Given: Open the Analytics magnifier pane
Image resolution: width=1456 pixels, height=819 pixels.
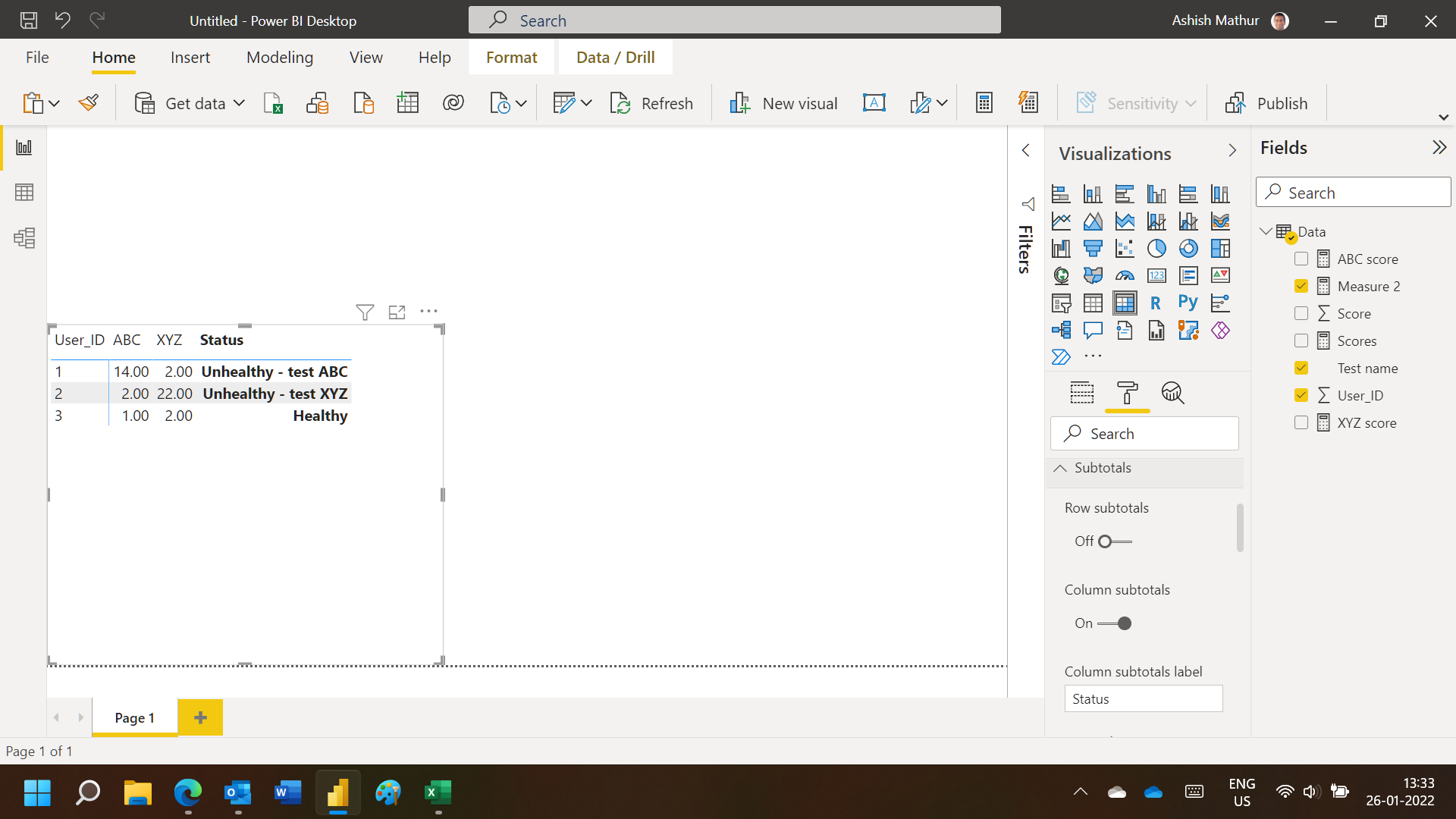Looking at the screenshot, I should 1172,393.
